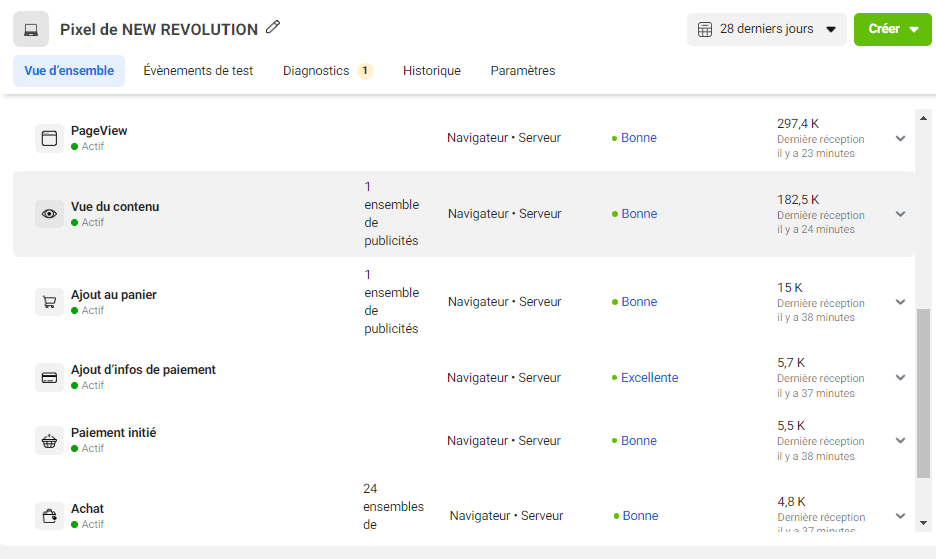Screen dimensions: 936x559
Task: Expand the PageView event row chevron
Action: point(901,139)
